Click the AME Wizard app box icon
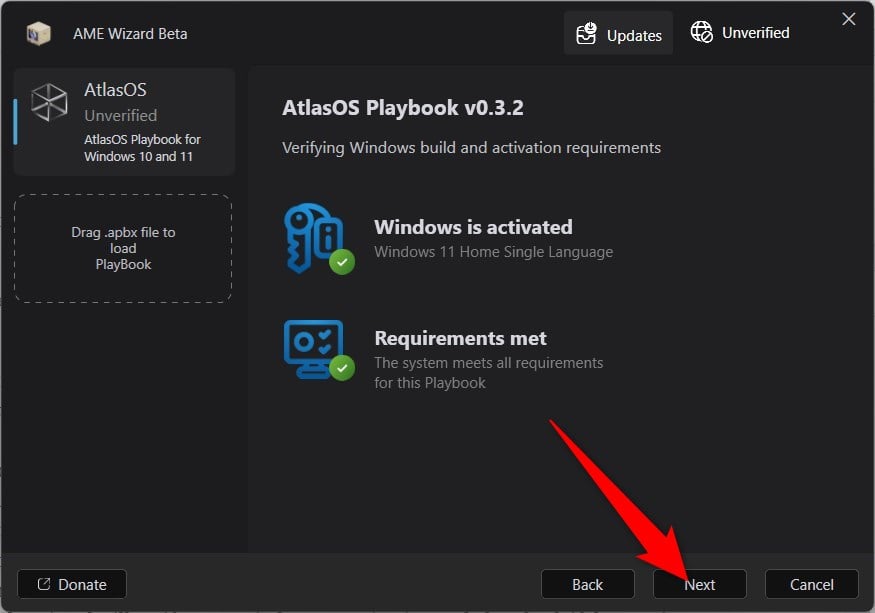Image resolution: width=875 pixels, height=613 pixels. (x=39, y=34)
